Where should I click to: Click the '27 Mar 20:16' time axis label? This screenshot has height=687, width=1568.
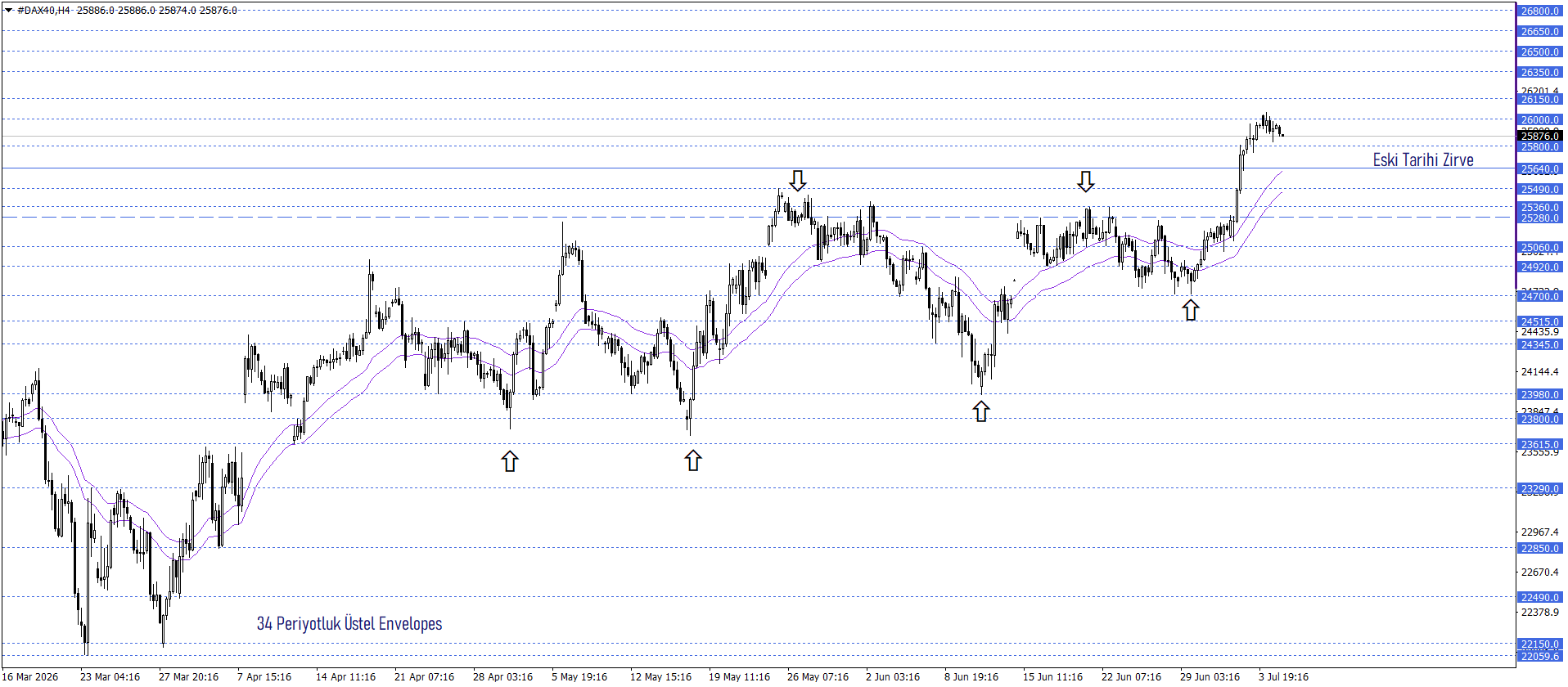tap(188, 676)
